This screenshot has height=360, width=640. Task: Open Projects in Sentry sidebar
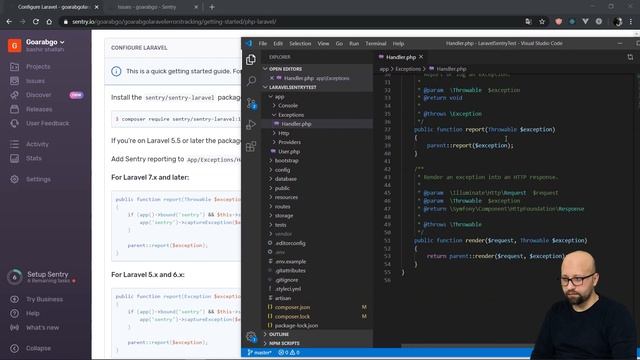coord(38,67)
